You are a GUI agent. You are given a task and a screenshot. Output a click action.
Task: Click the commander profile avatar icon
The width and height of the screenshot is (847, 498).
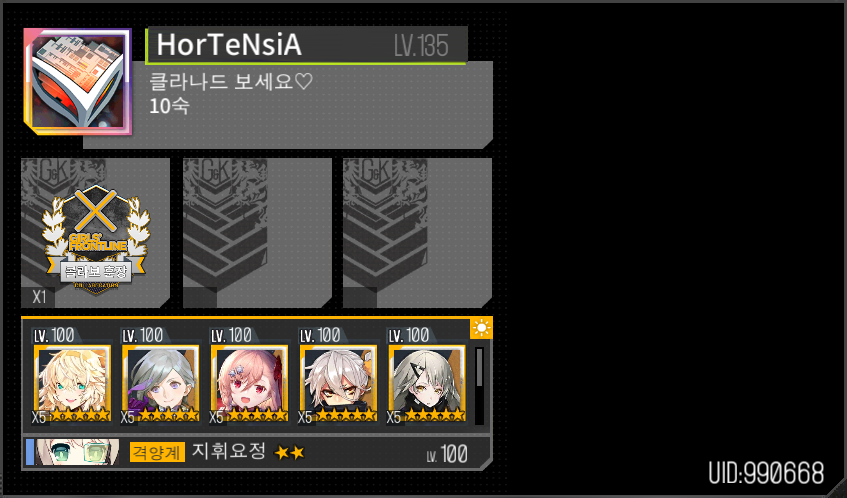[x=78, y=82]
